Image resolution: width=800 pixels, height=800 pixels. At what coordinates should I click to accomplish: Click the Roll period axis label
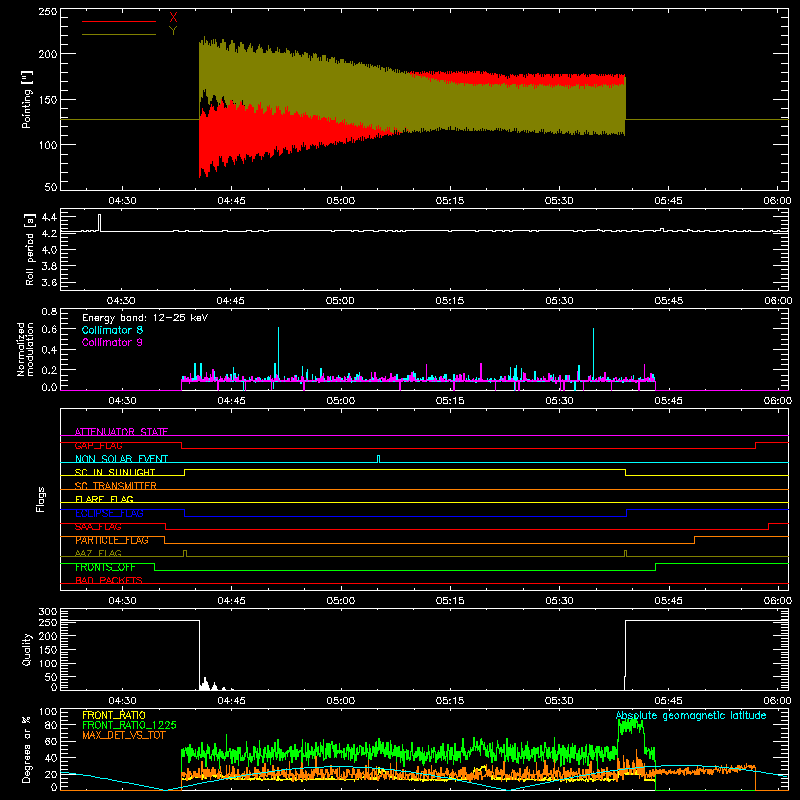click(30, 249)
